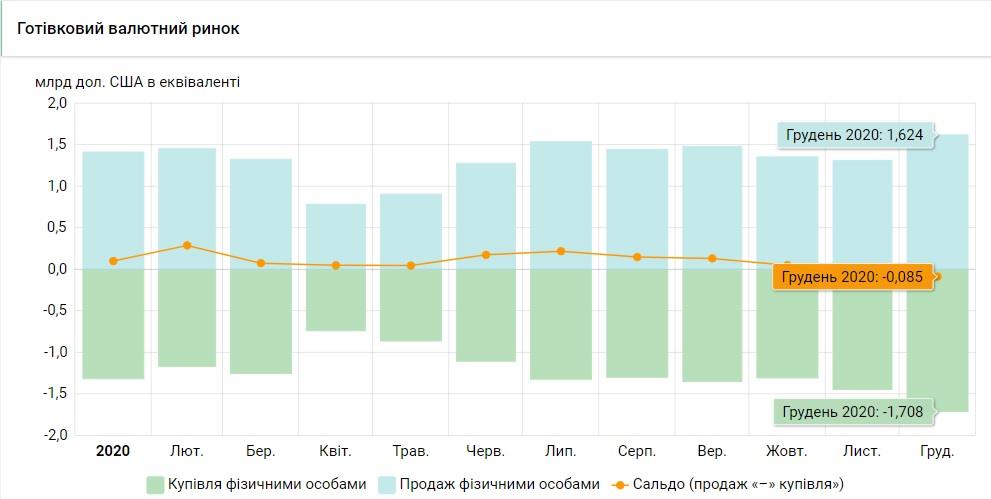Click the 'Готівковий валютний ринок' chart title
The width and height of the screenshot is (991, 499).
pyautogui.click(x=129, y=29)
